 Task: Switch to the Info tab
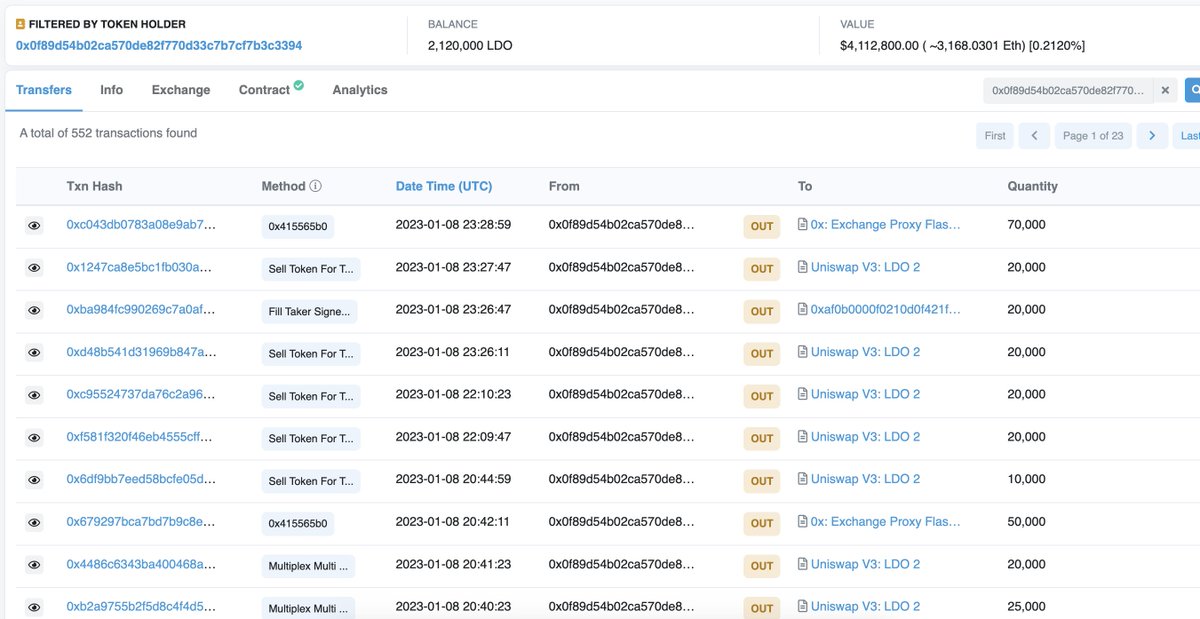click(112, 90)
